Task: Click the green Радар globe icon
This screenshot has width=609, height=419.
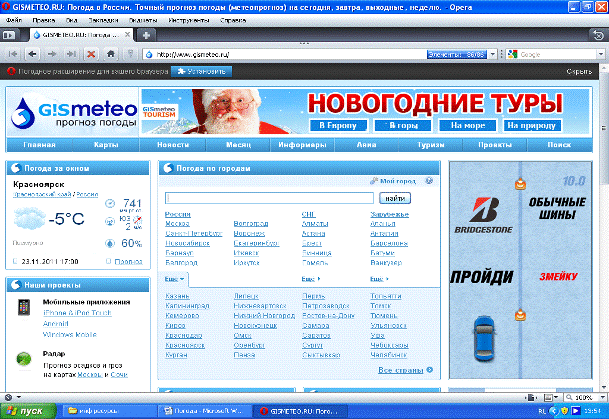Action: pos(24,359)
